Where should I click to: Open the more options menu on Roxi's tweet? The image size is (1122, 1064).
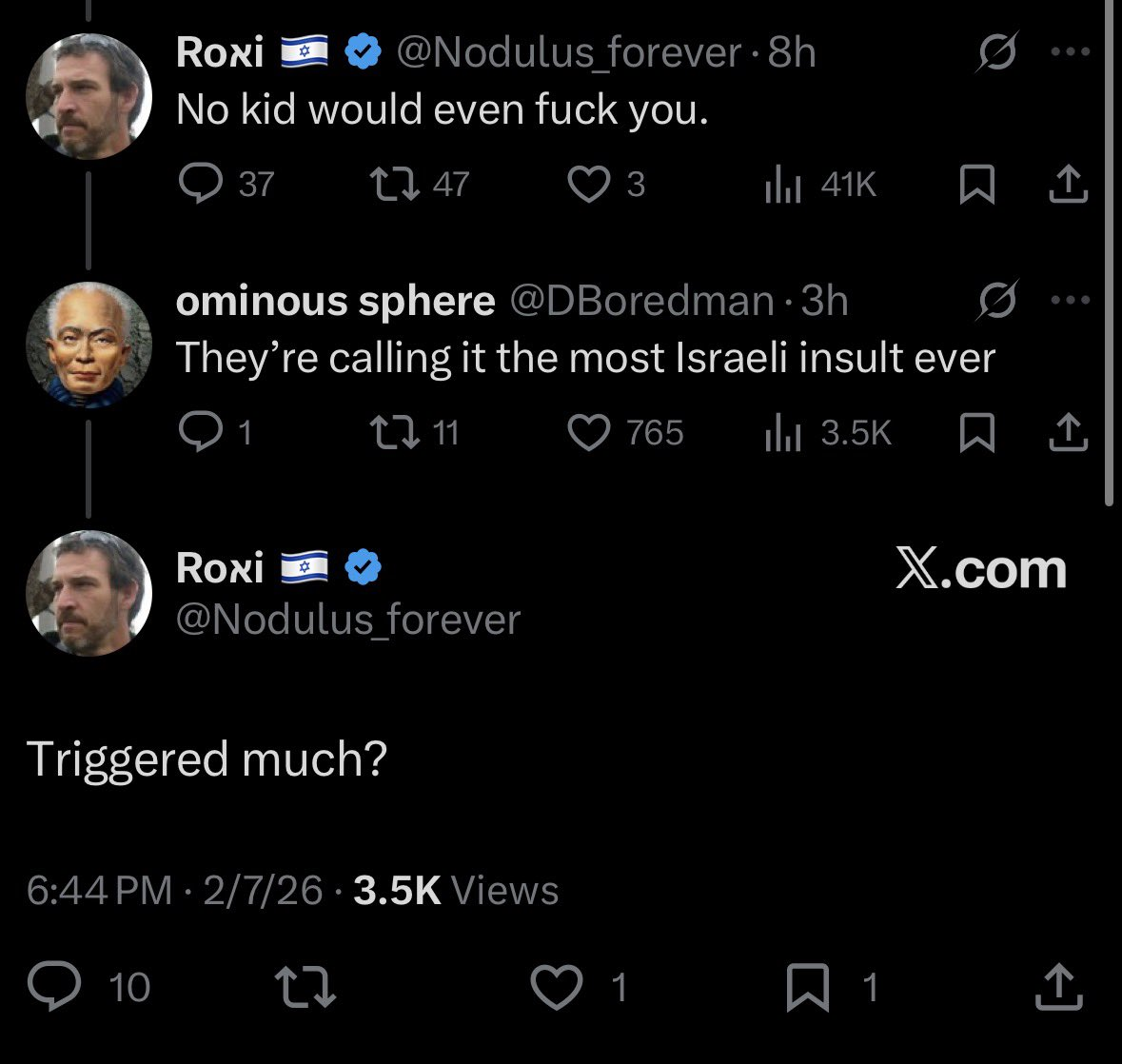pyautogui.click(x=1073, y=52)
